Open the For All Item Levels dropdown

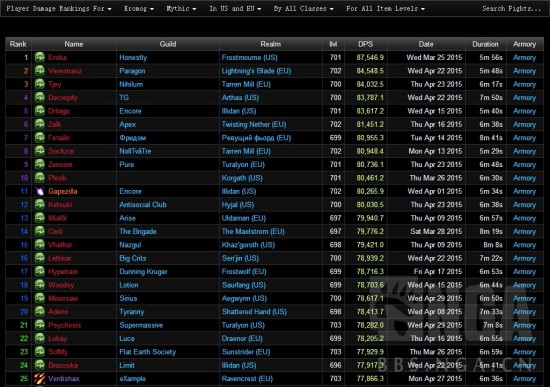pyautogui.click(x=385, y=8)
